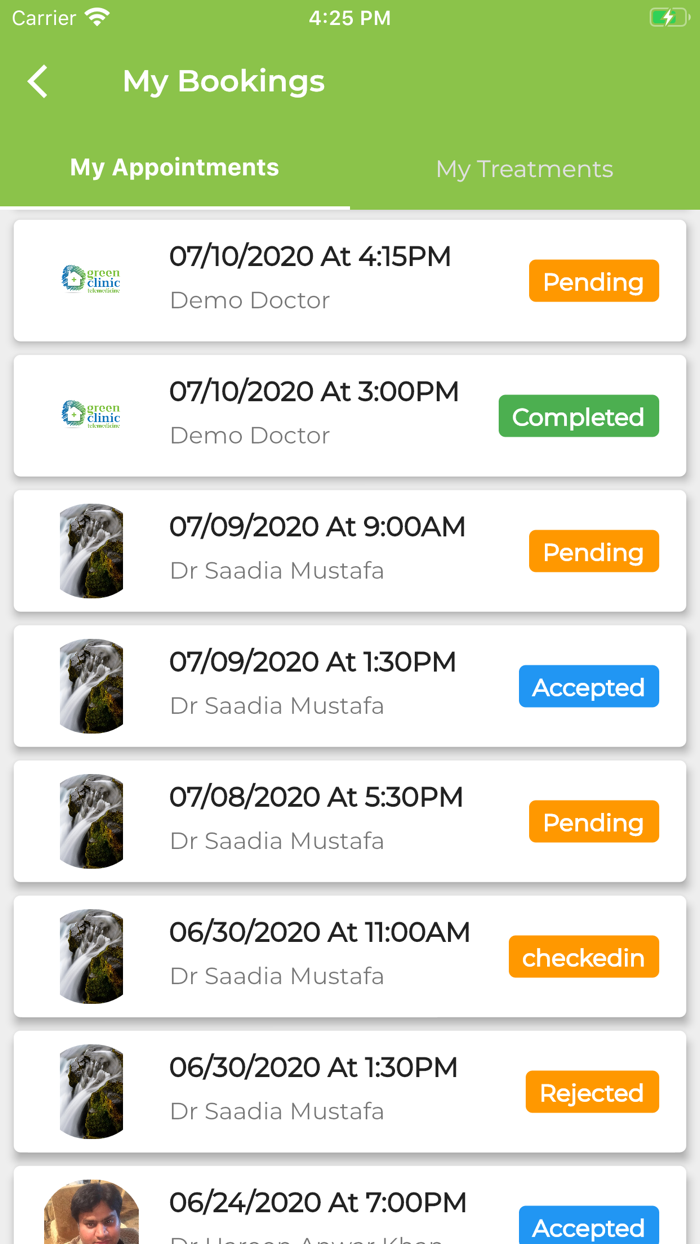This screenshot has height=1244, width=700.
Task: Select the My Appointments tab
Action: tap(174, 167)
